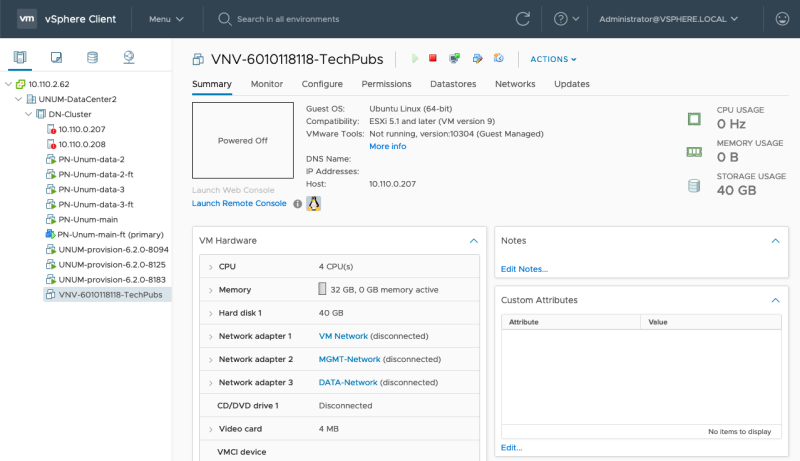Click the Take Snapshot icon
Image resolution: width=800 pixels, height=461 pixels.
coord(498,58)
